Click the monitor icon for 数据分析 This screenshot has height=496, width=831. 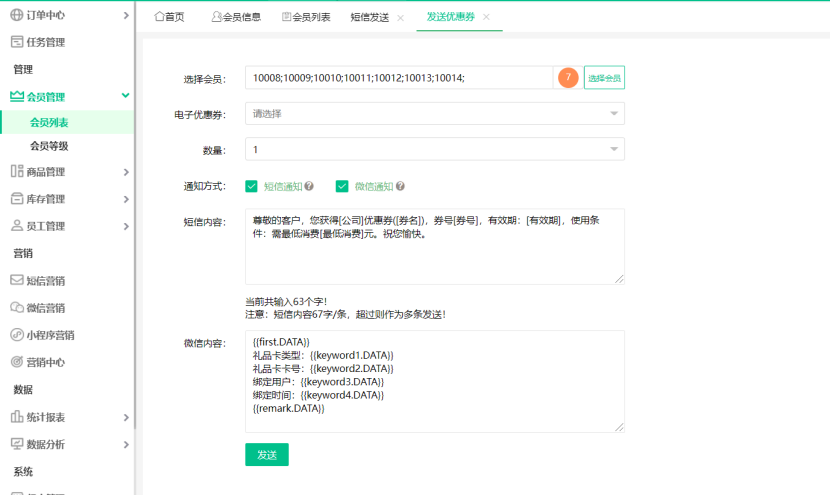click(17, 444)
